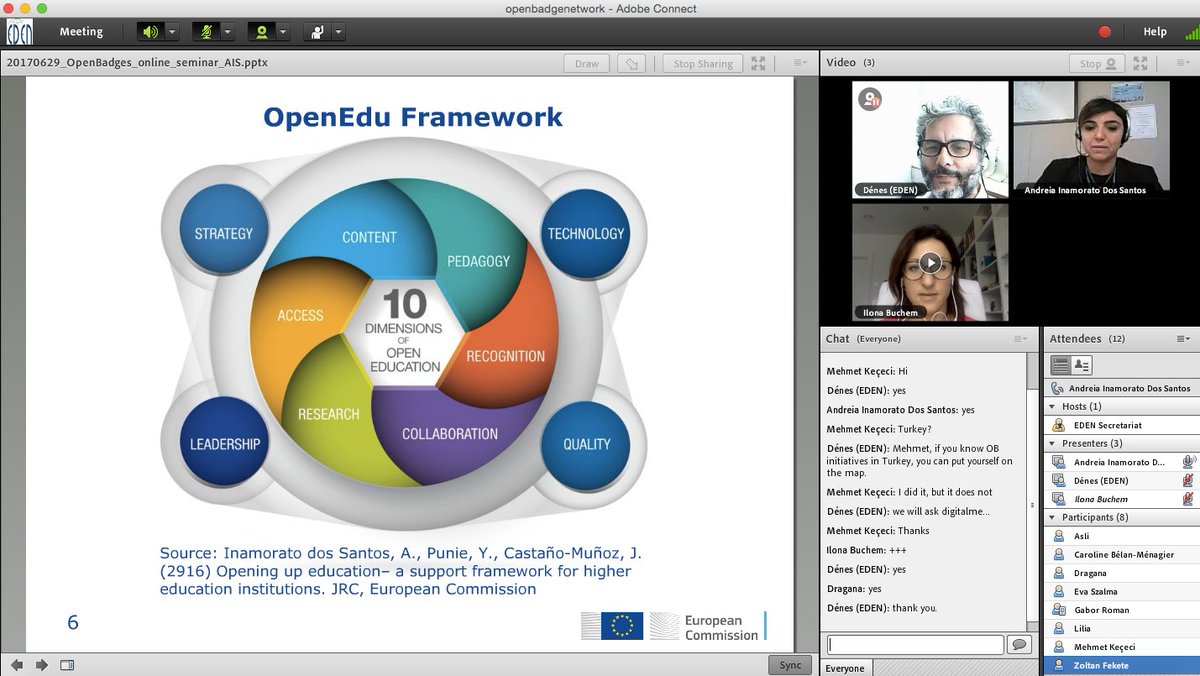Screen dimensions: 1200x676
Task: Select the draw annotation pencil icon
Action: (x=631, y=62)
